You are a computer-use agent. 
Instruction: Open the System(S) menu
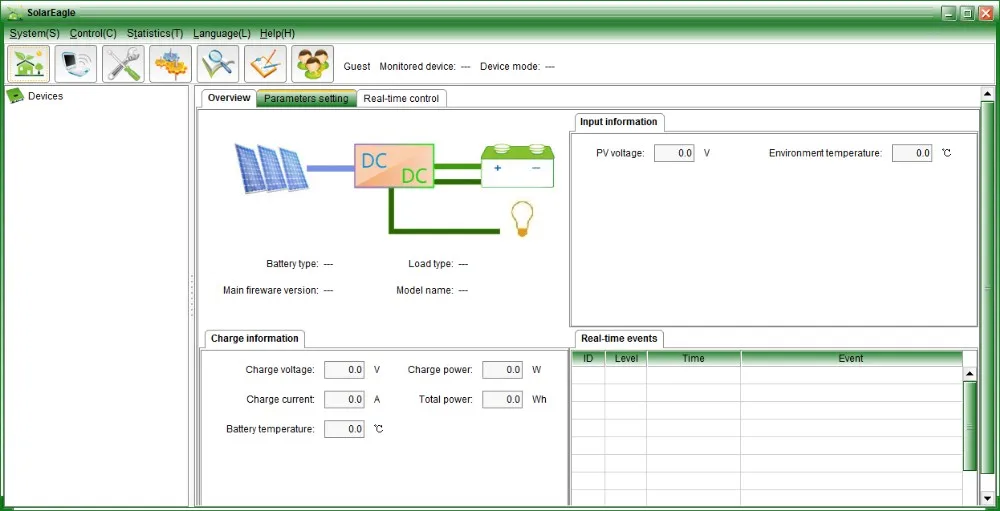tap(34, 33)
